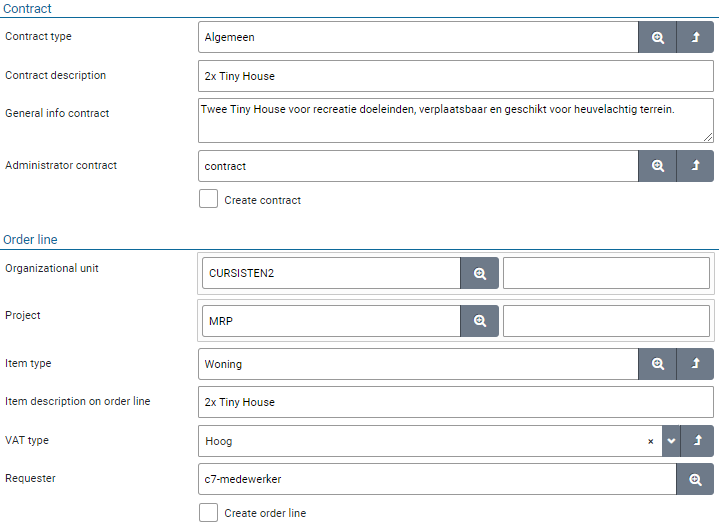
Task: Open the Project search lookup
Action: pos(479,321)
